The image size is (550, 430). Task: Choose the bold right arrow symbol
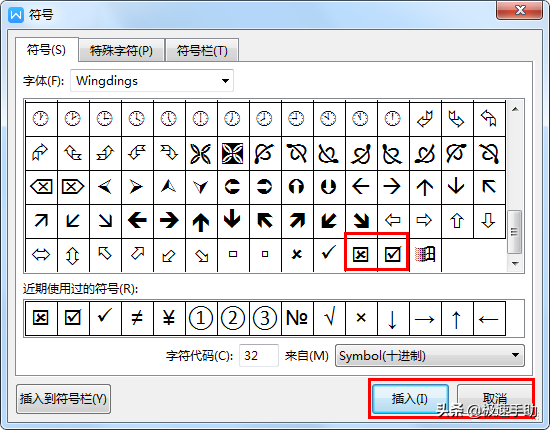click(169, 221)
